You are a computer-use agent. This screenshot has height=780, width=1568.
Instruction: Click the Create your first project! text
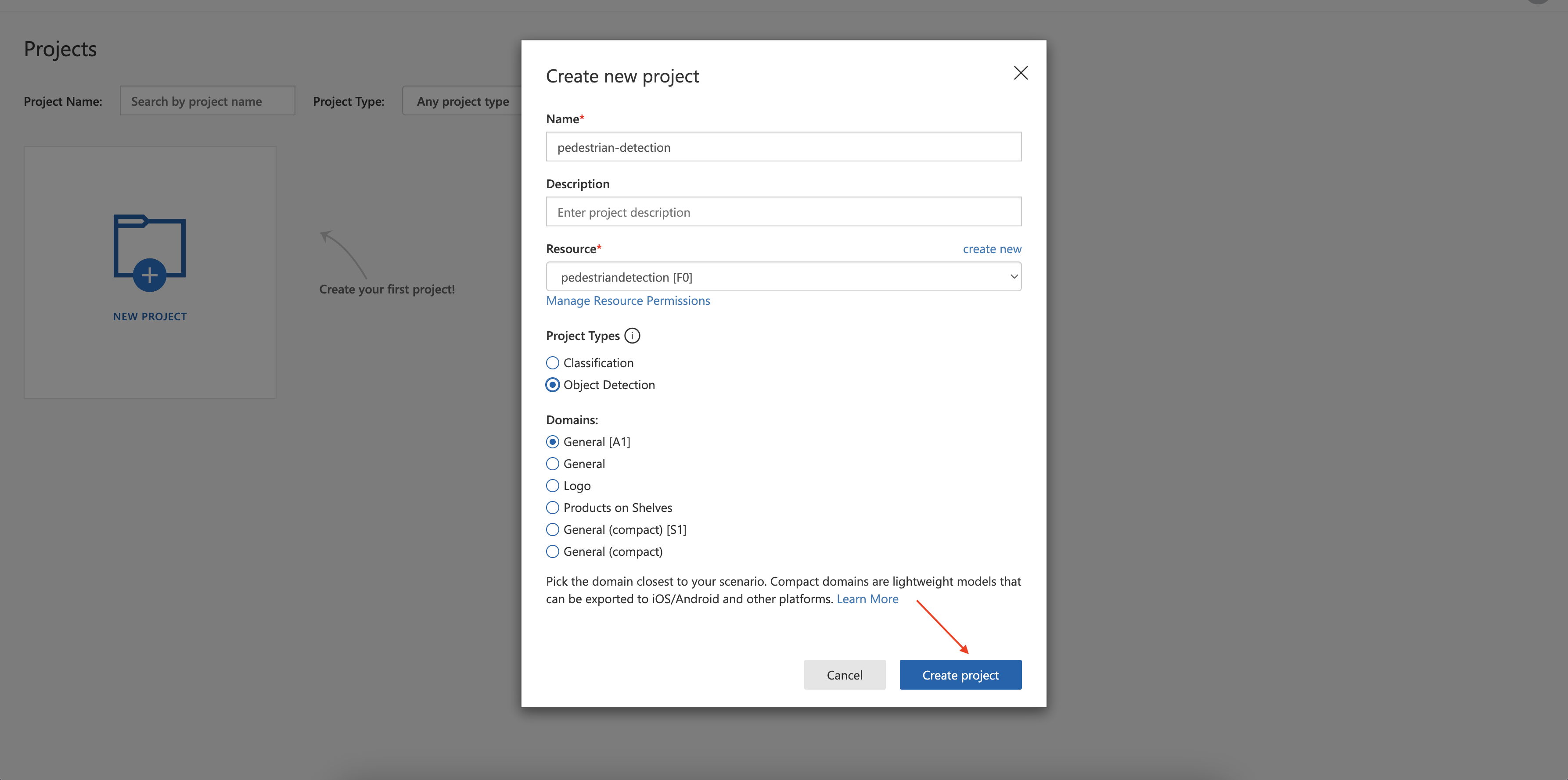pyautogui.click(x=387, y=289)
